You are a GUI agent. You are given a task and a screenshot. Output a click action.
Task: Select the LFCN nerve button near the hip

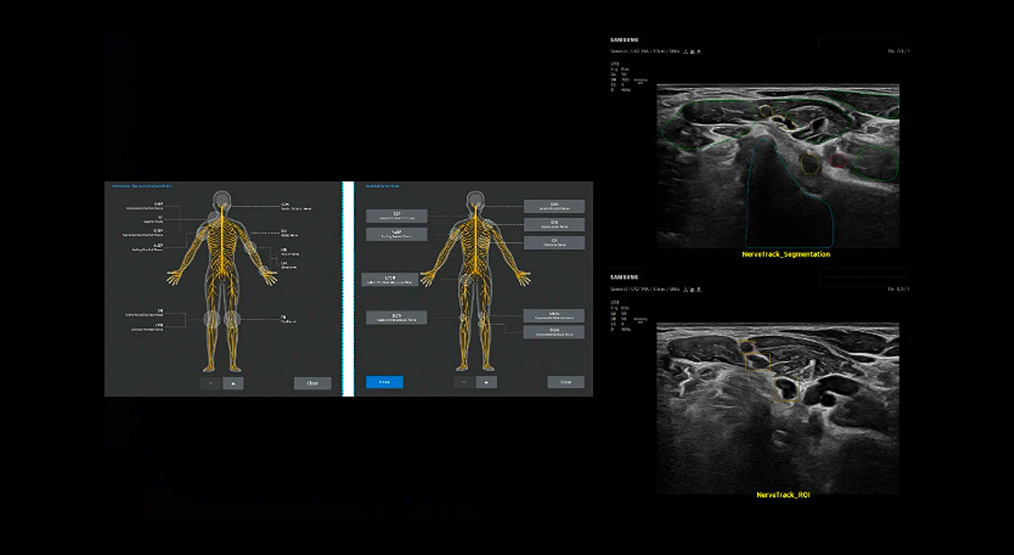click(x=390, y=279)
